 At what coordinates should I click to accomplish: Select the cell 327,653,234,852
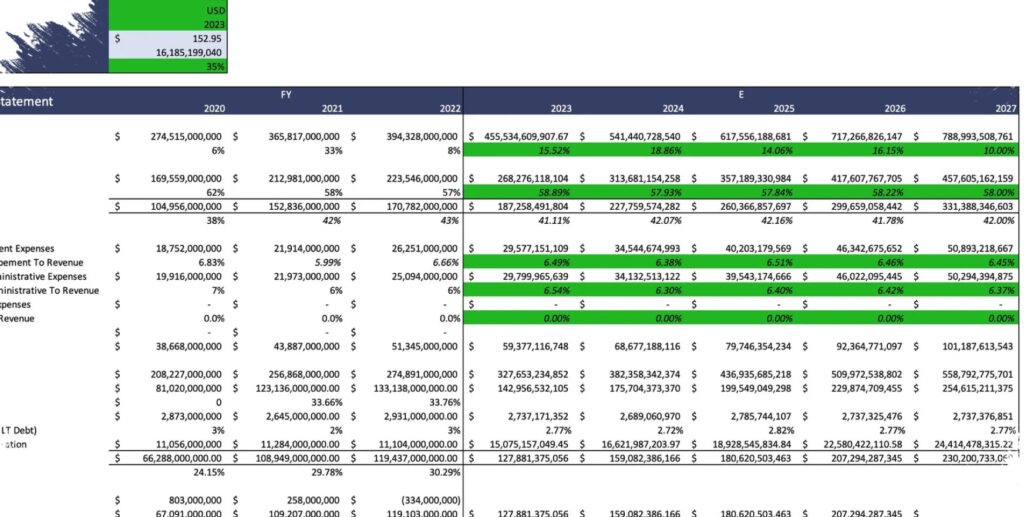(533, 375)
